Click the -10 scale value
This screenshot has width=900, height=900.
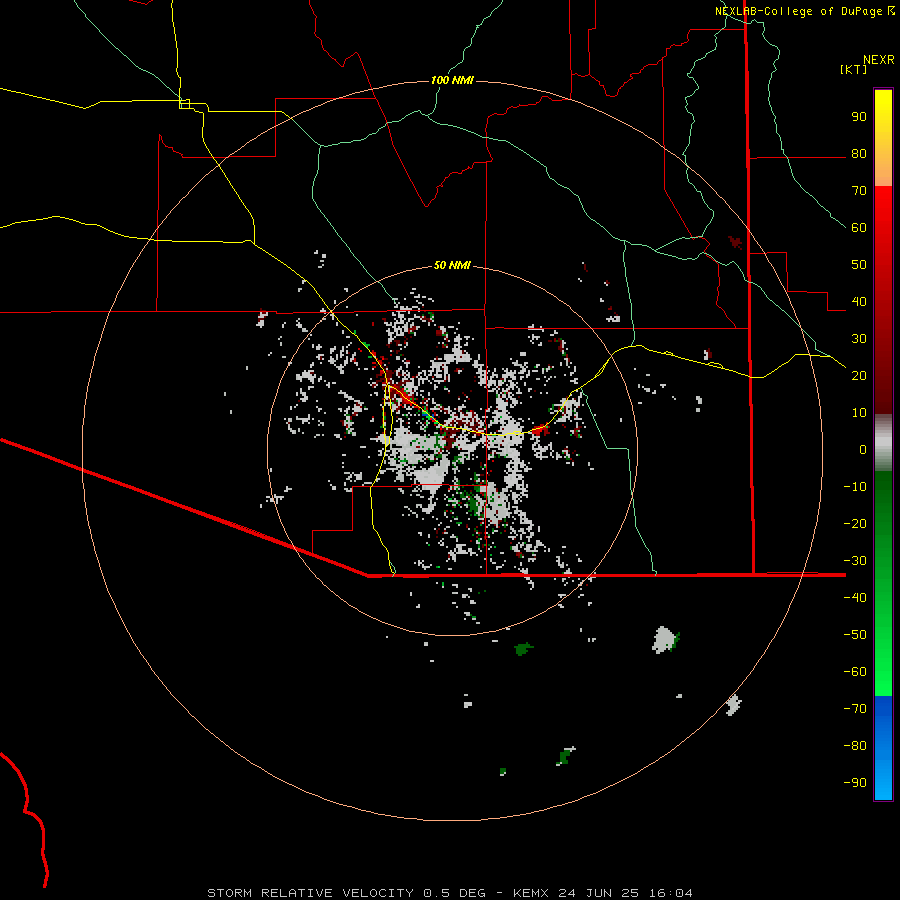[855, 487]
